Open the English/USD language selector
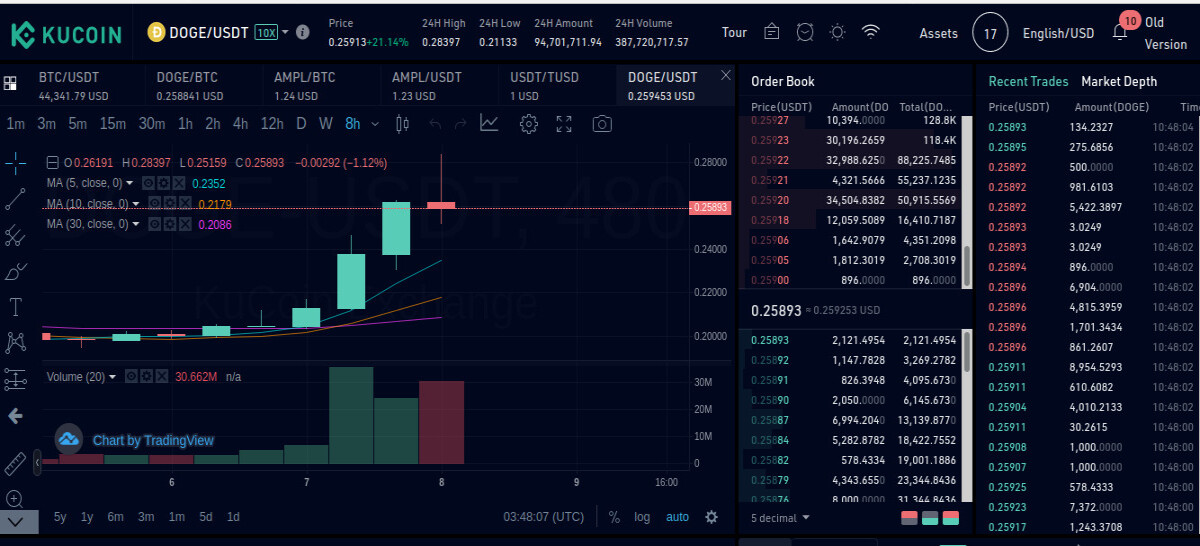The image size is (1200, 546). click(1058, 33)
